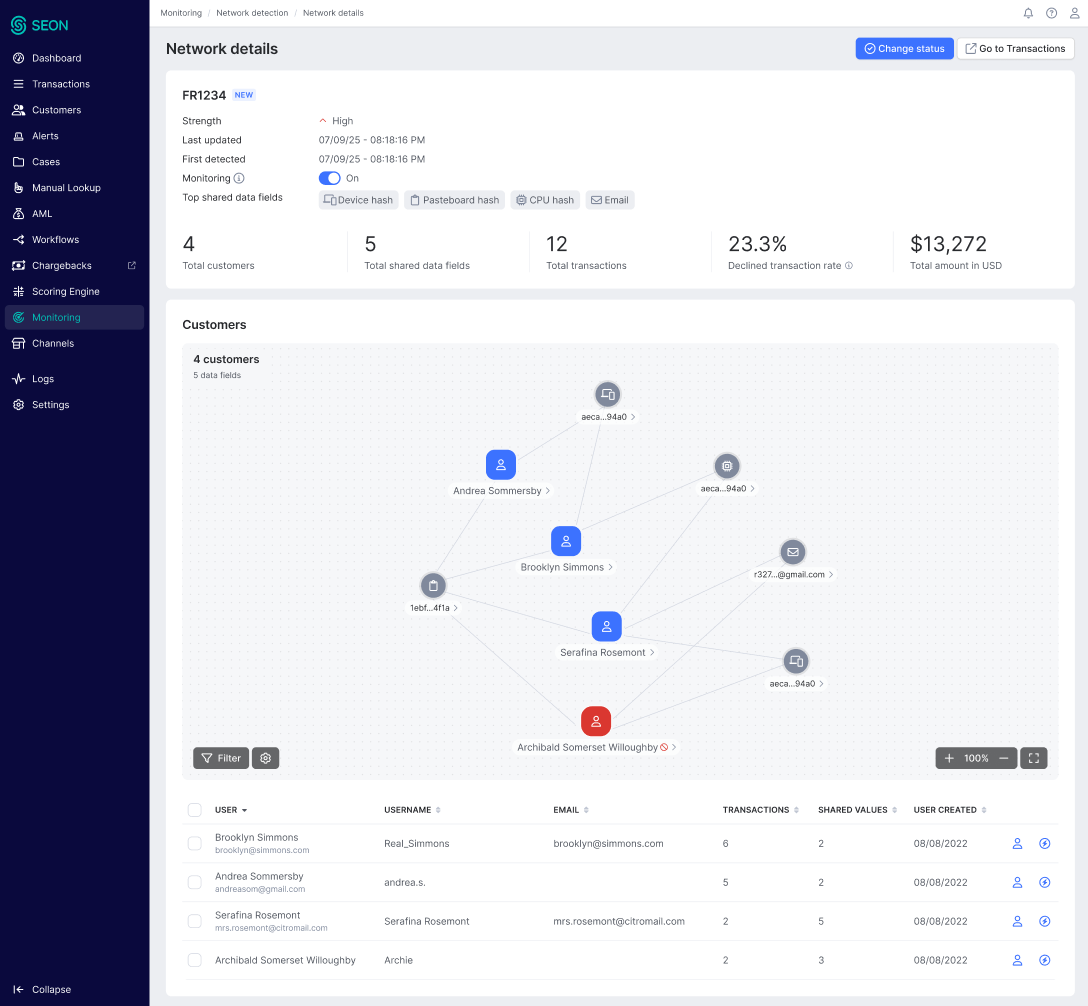Open the help question mark icon
The width and height of the screenshot is (1088, 1006).
(1051, 13)
